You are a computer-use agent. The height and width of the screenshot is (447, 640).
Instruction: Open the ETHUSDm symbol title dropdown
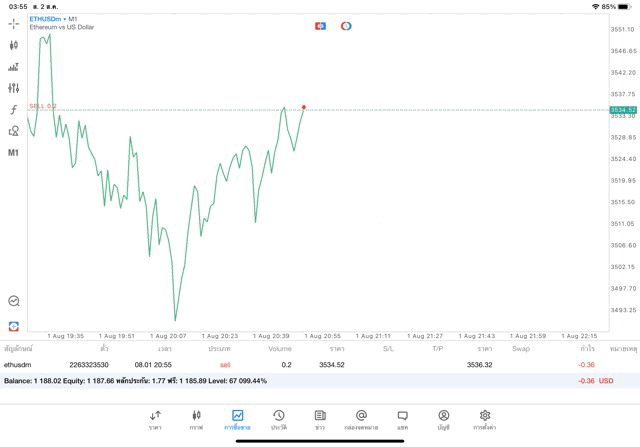pyautogui.click(x=54, y=19)
